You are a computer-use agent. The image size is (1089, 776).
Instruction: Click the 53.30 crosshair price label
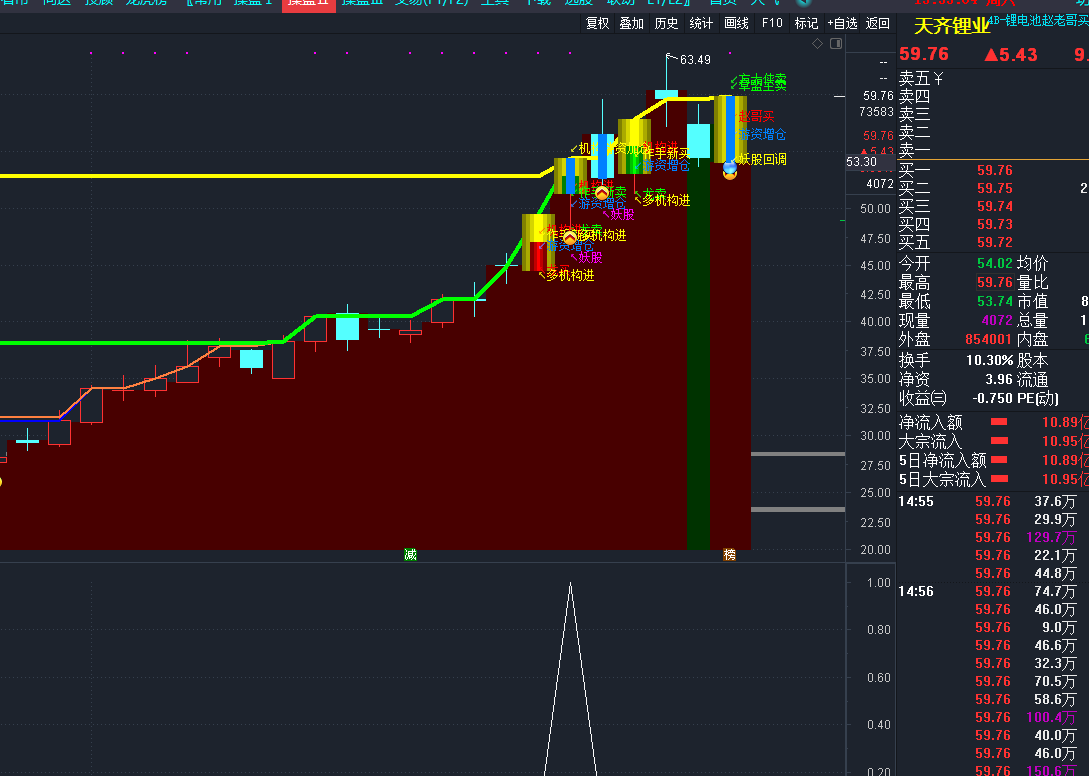pyautogui.click(x=861, y=162)
